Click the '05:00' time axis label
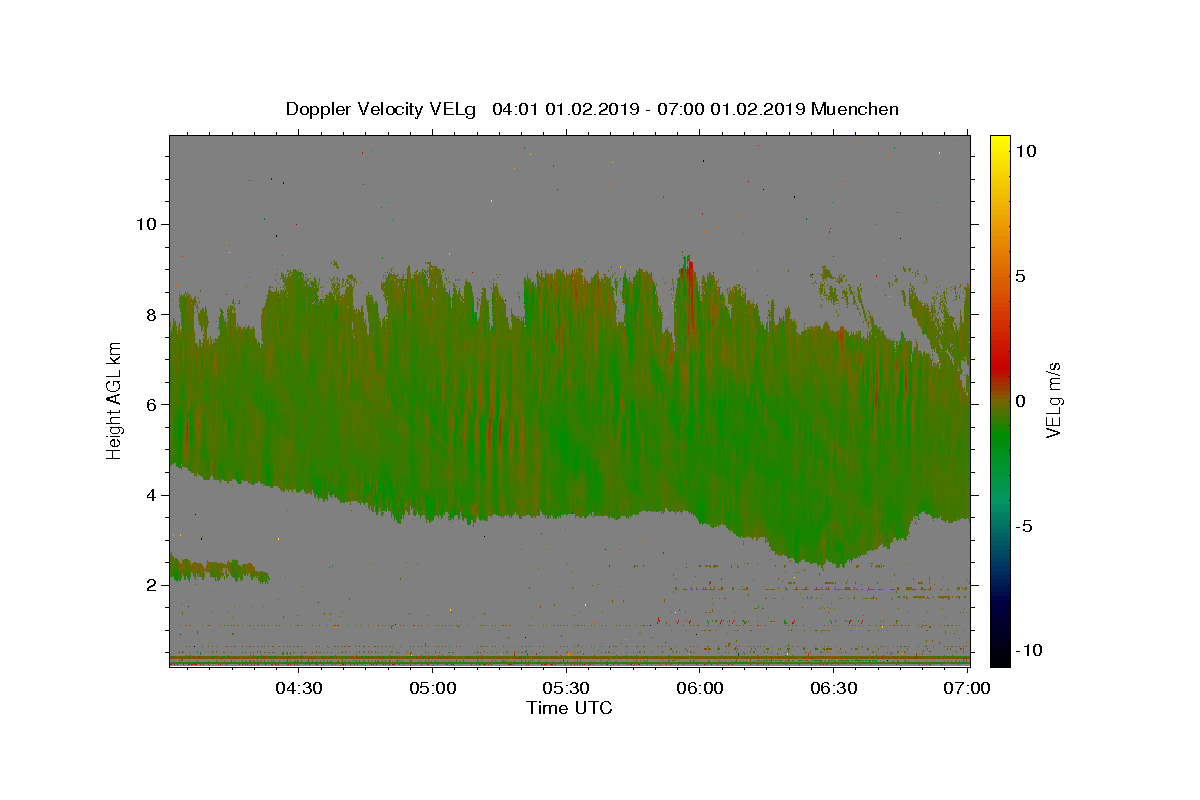This screenshot has width=1200, height=800. [433, 688]
